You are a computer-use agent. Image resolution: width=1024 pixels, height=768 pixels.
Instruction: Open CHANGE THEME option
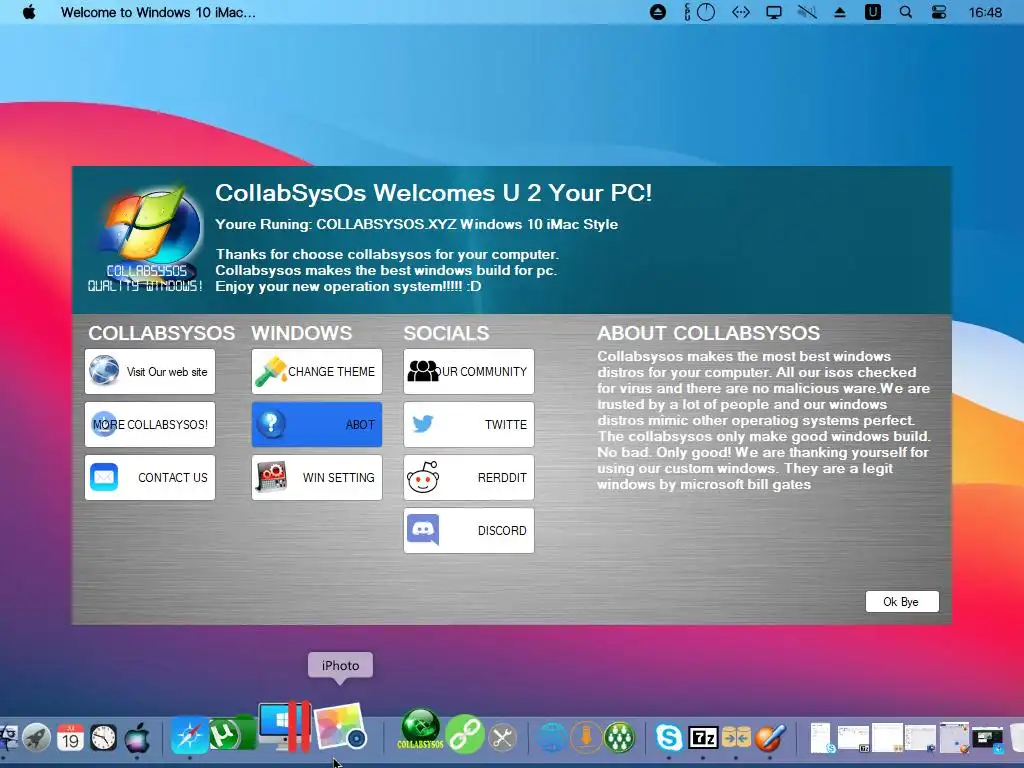pyautogui.click(x=317, y=372)
